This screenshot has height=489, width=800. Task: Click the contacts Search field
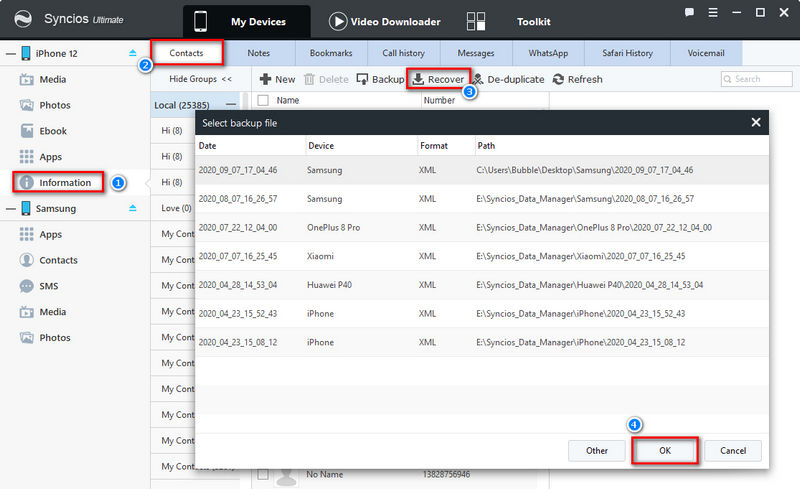[757, 79]
